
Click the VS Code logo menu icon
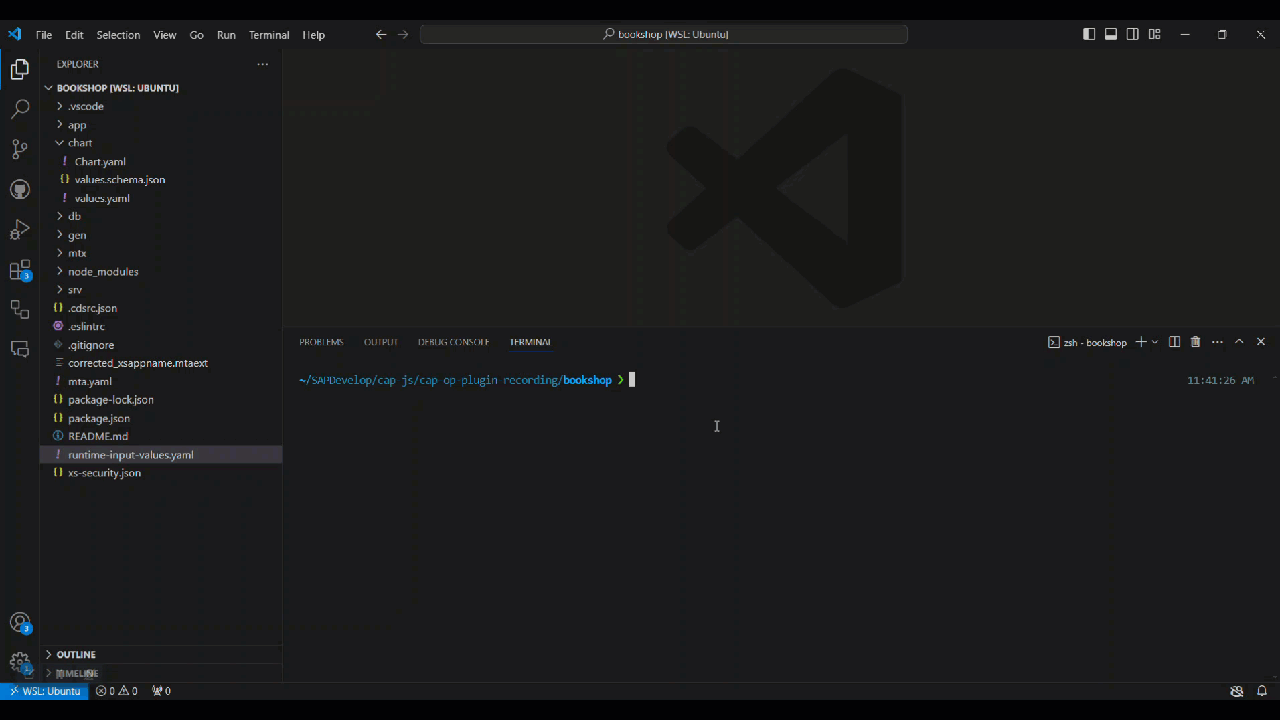[14, 34]
